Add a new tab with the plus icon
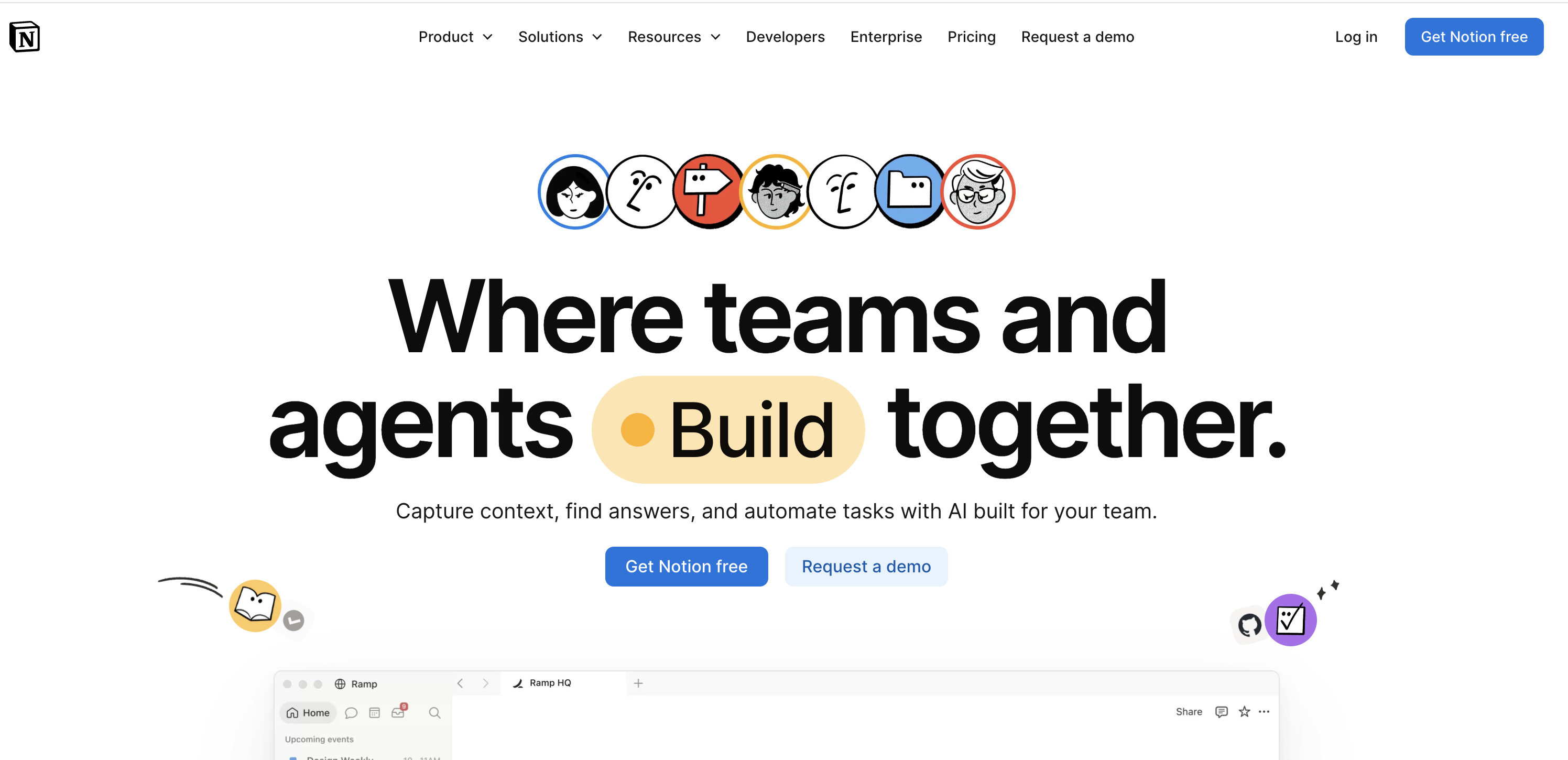This screenshot has width=1568, height=760. coord(638,683)
